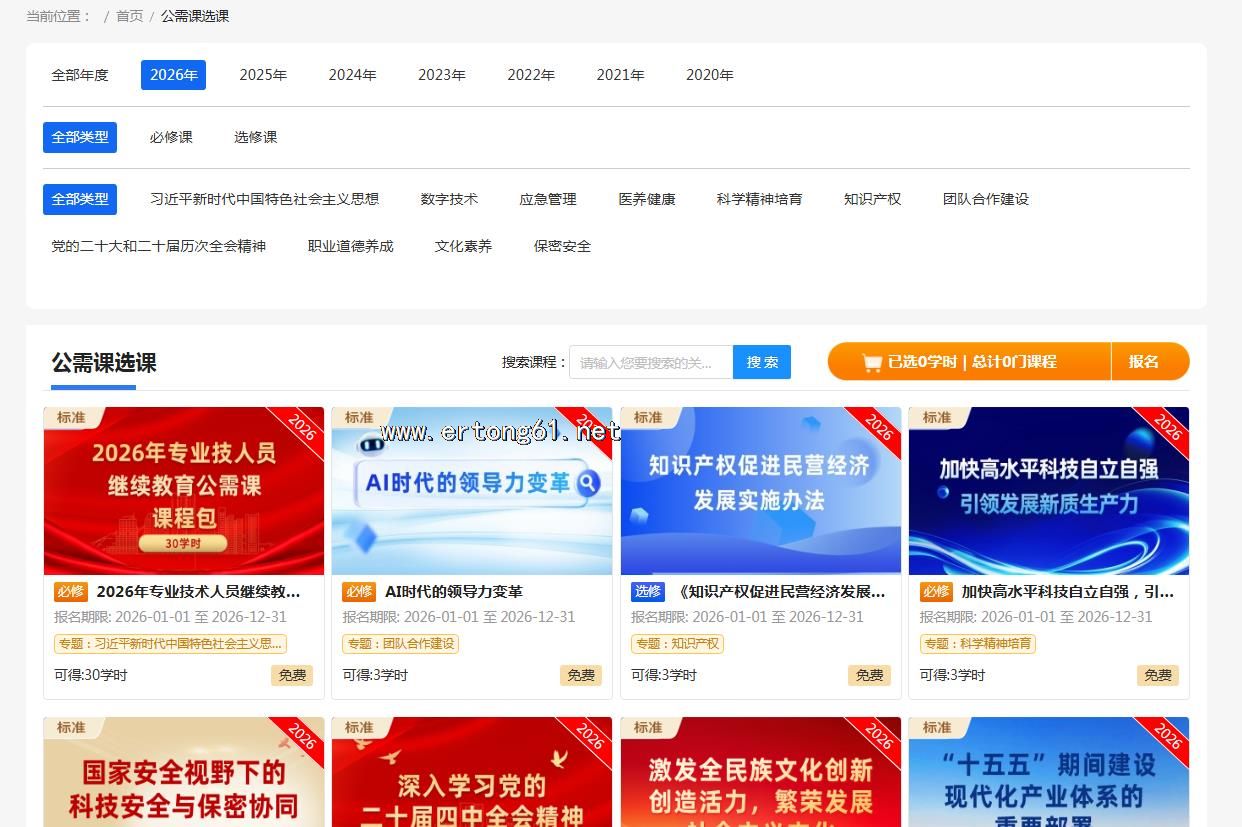1242x827 pixels.
Task: Click 专题：团队合作建设 tag
Action: pyautogui.click(x=401, y=644)
